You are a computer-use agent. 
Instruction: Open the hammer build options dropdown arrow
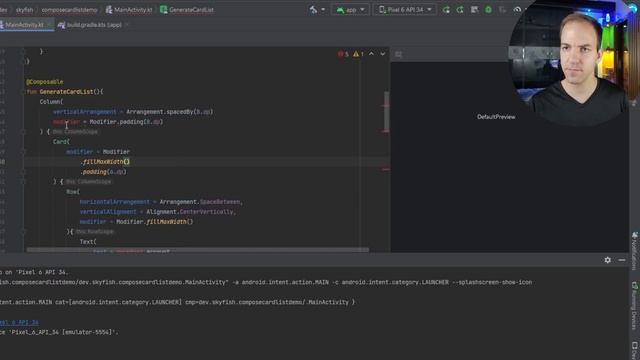[x=323, y=10]
